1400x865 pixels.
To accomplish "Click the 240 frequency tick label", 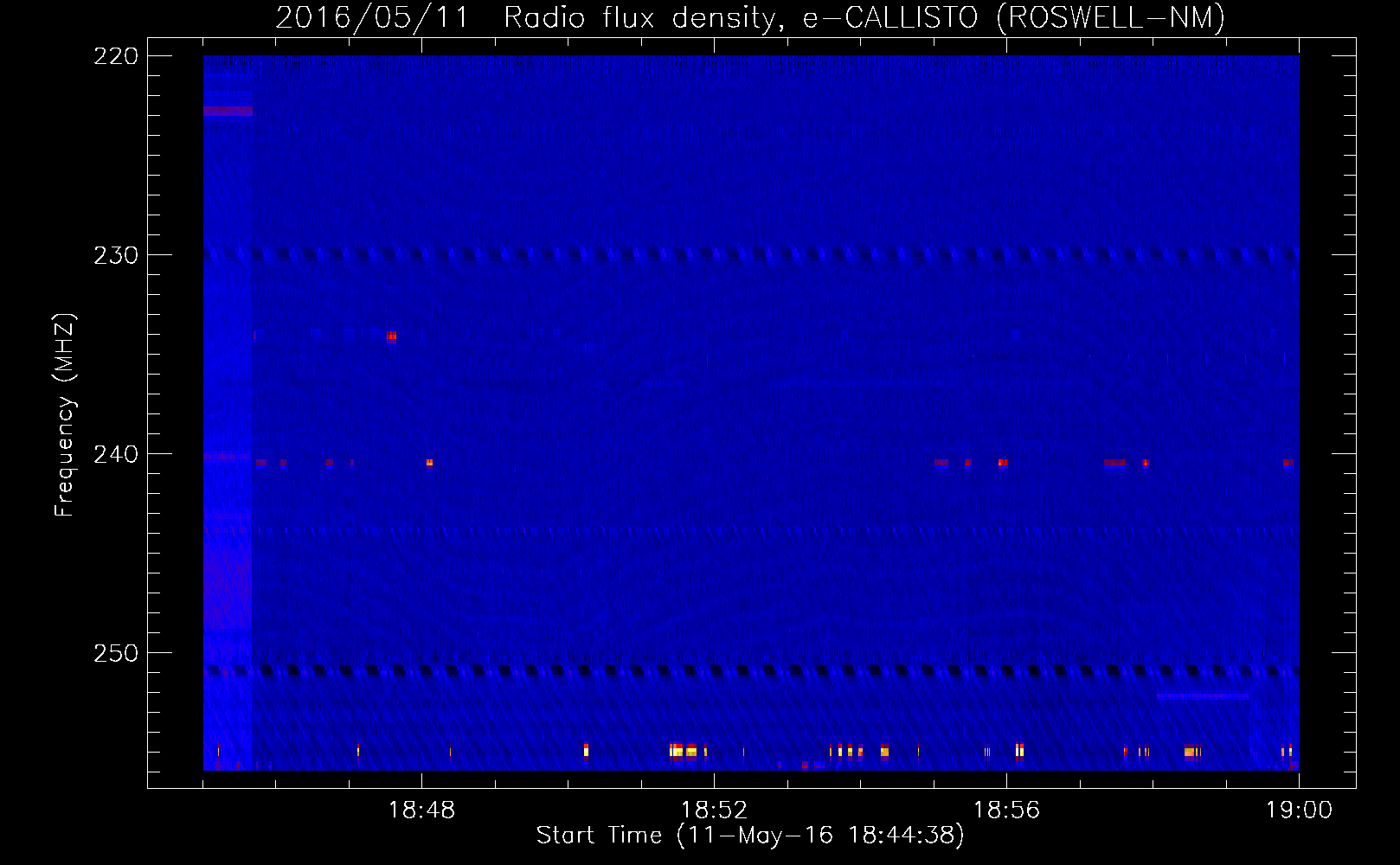I will (x=116, y=454).
